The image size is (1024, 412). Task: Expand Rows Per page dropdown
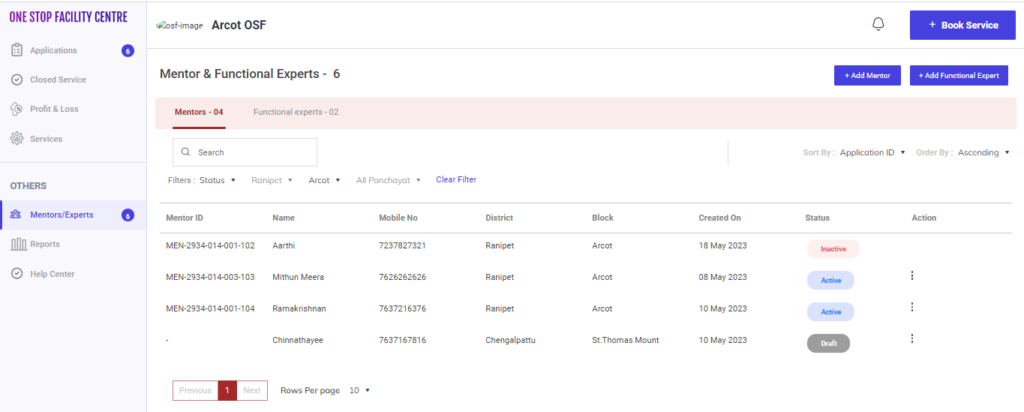click(358, 390)
